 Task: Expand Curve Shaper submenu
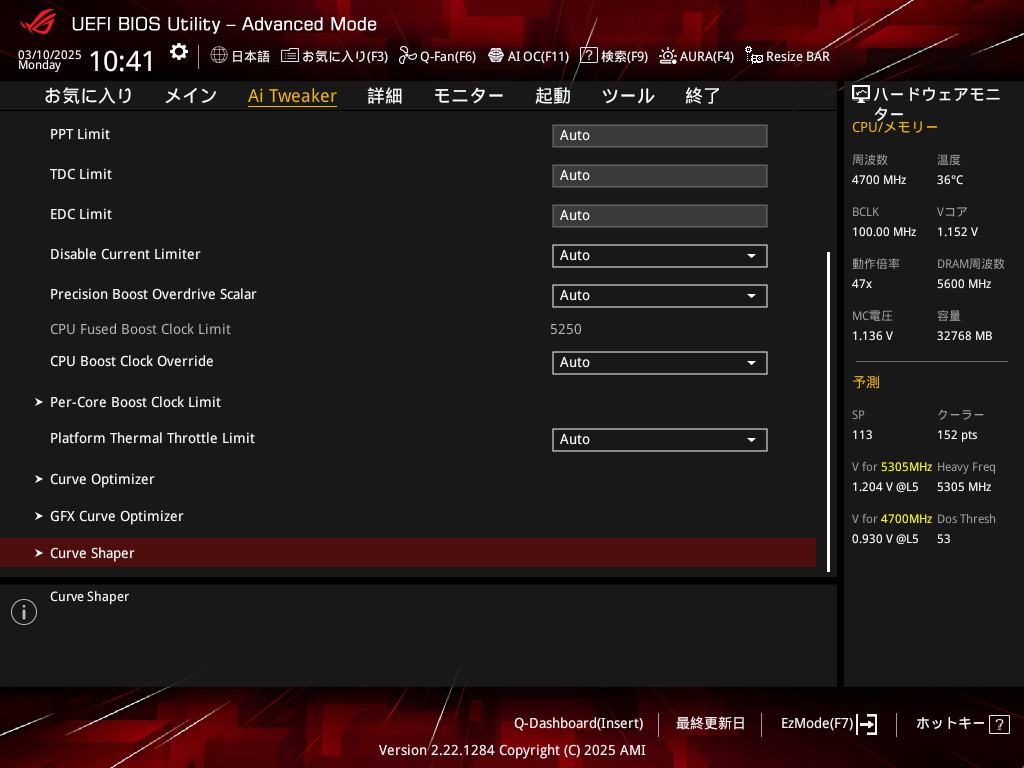point(408,553)
